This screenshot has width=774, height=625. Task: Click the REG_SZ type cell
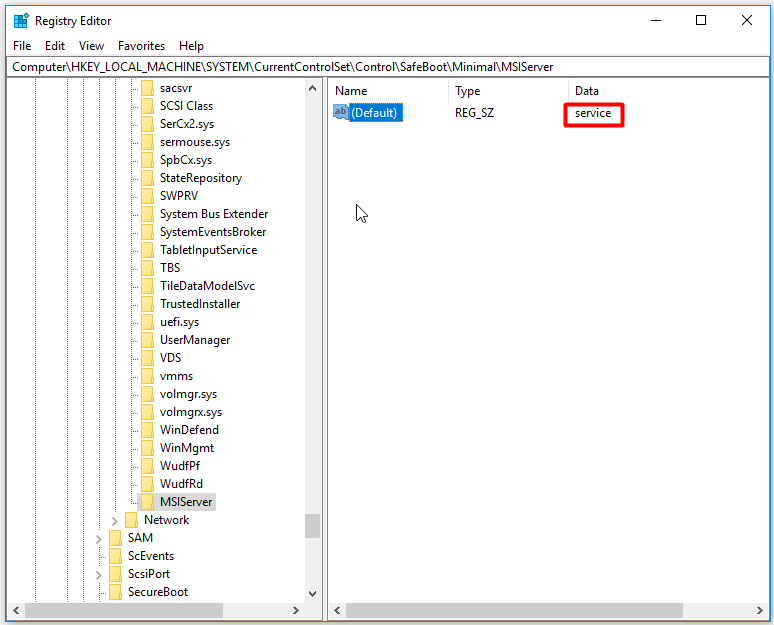coord(474,113)
